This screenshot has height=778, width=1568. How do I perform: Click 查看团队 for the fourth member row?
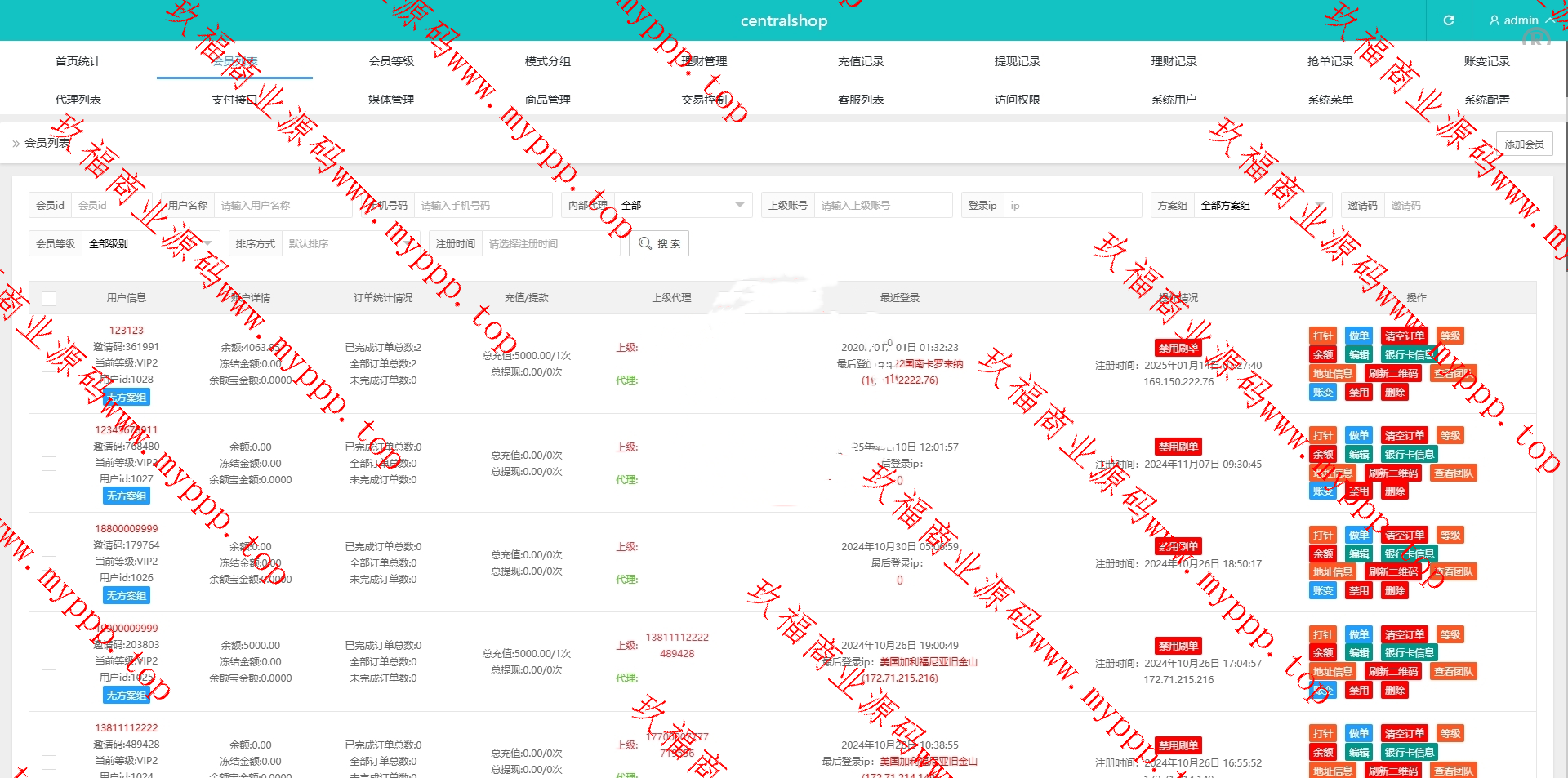pyautogui.click(x=1454, y=671)
